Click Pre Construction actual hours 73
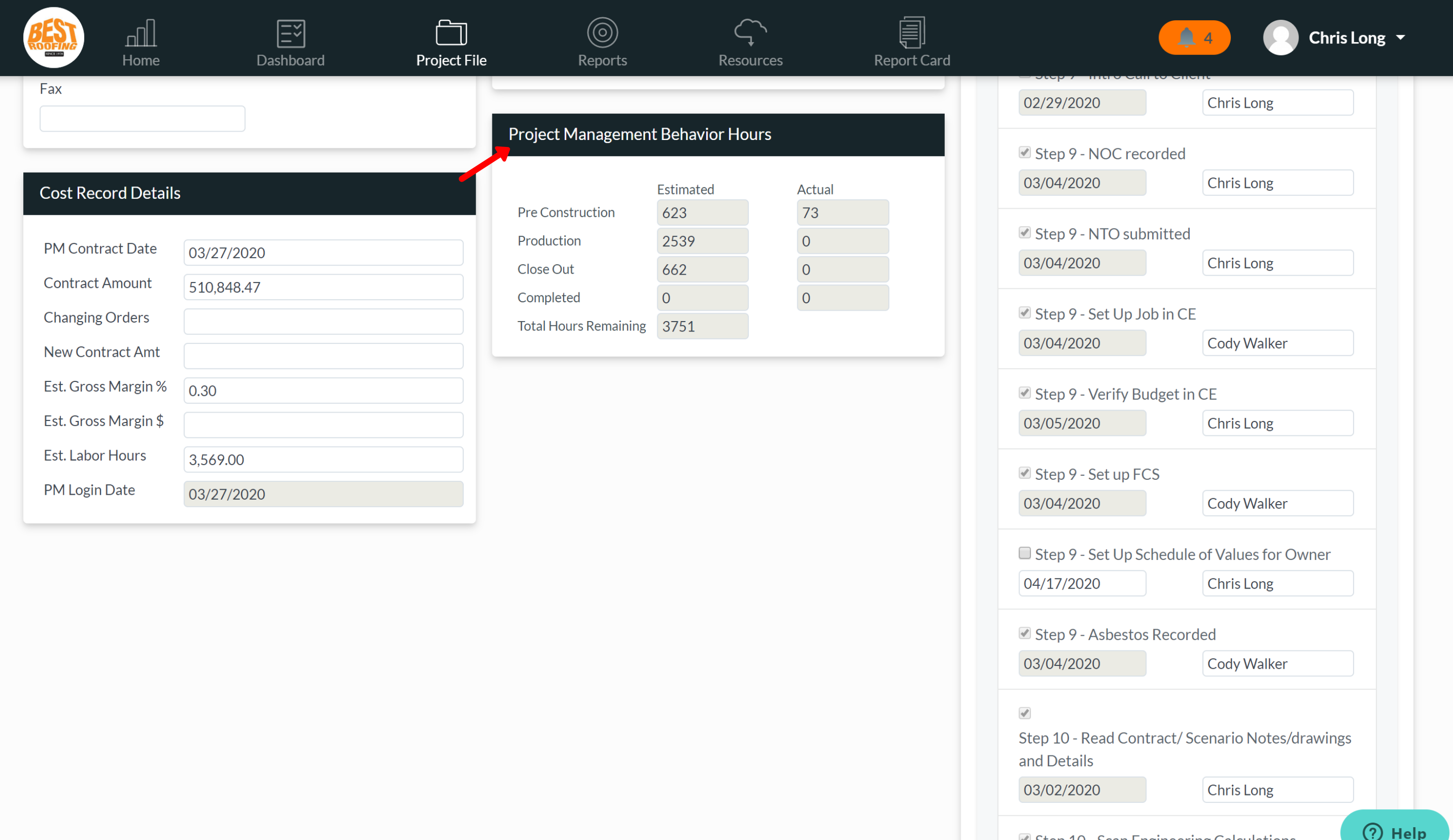Screen dimensions: 1453x840 click(x=842, y=213)
